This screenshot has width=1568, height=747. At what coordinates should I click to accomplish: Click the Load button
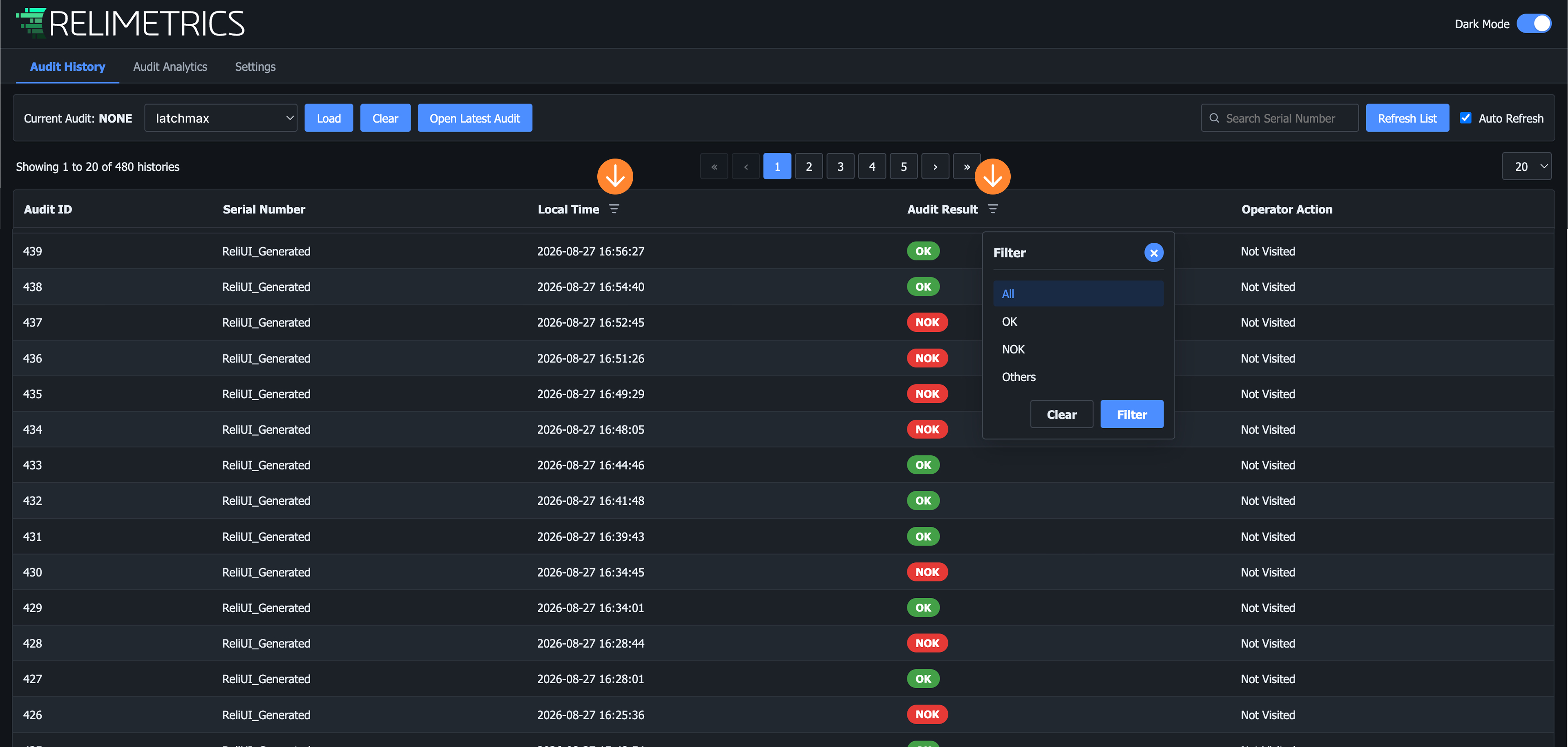[329, 118]
